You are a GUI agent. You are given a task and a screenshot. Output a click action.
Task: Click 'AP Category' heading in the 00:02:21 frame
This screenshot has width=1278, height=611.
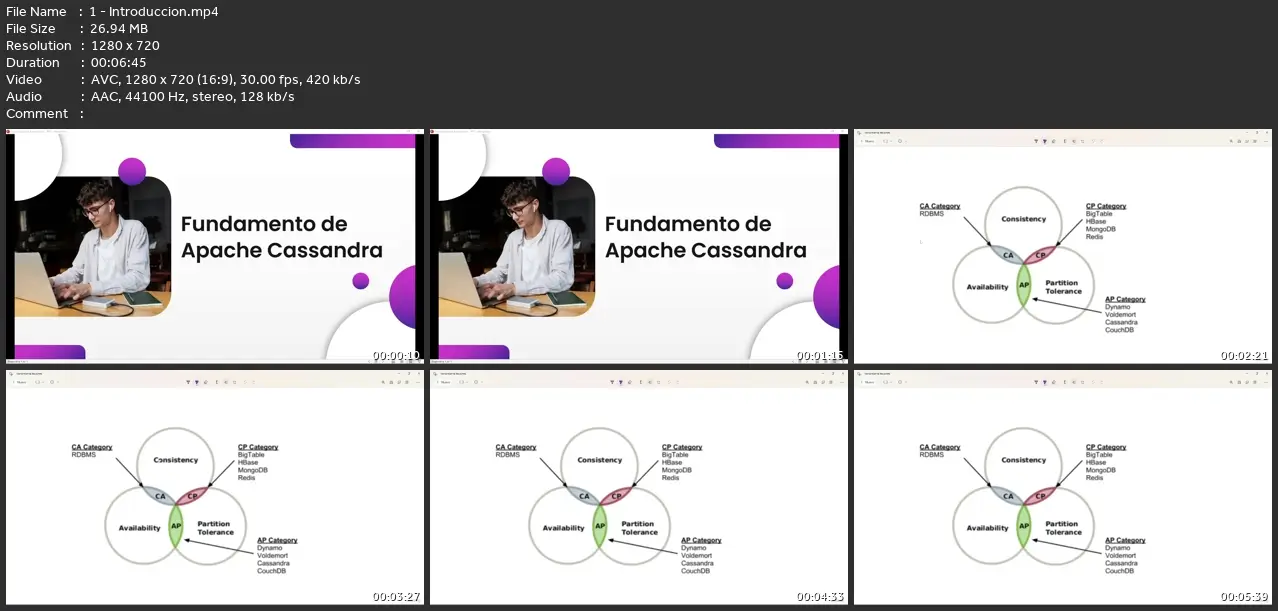pos(1125,299)
